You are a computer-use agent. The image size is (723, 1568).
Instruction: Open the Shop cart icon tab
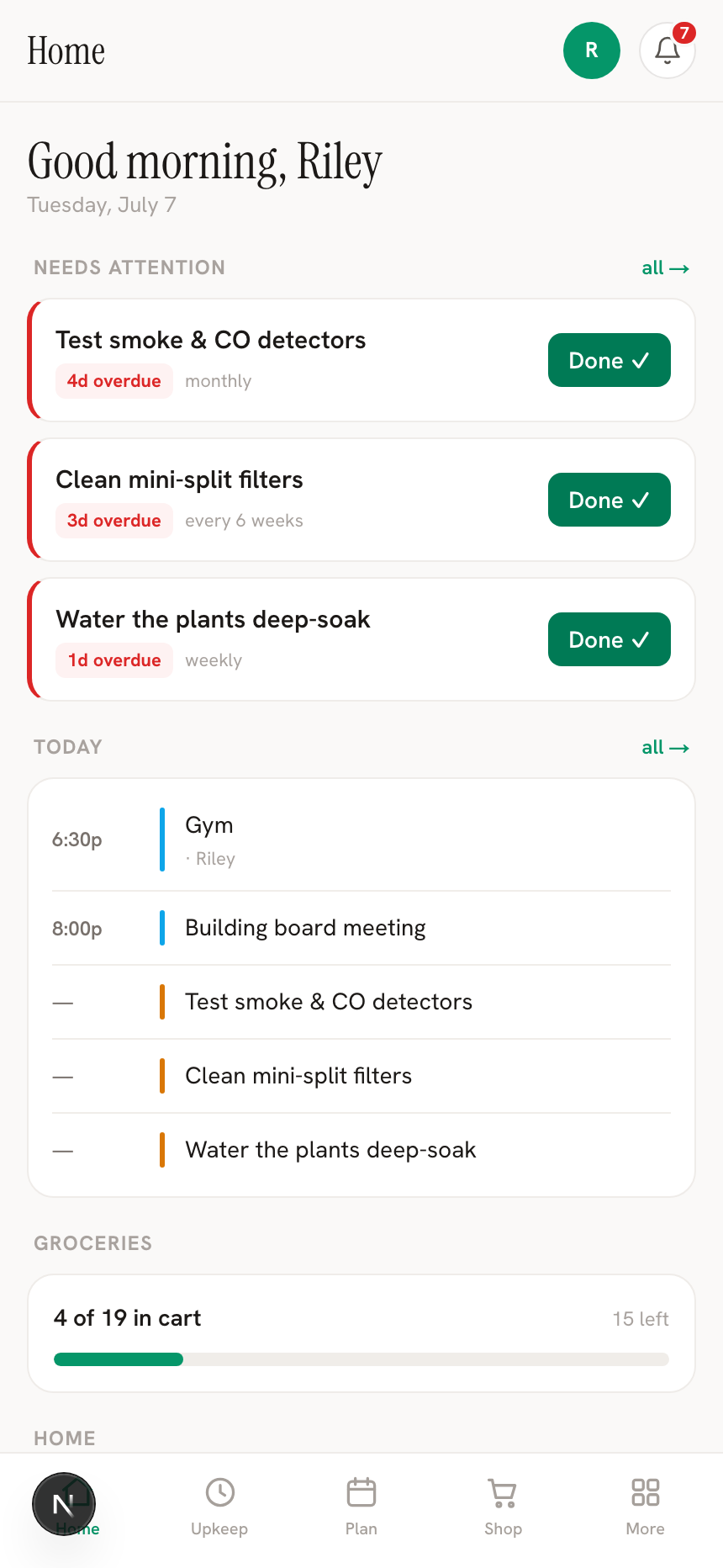click(503, 1507)
